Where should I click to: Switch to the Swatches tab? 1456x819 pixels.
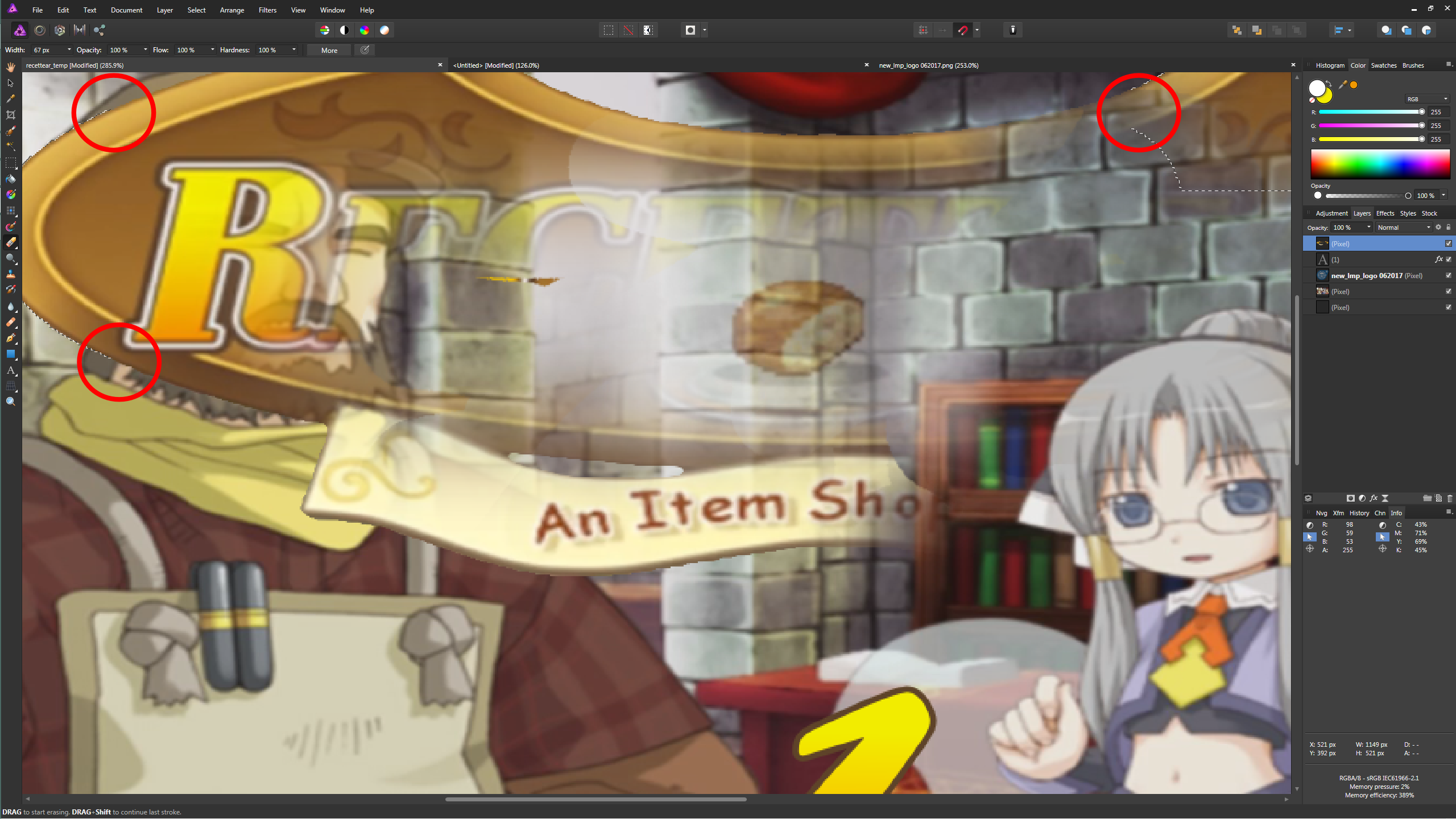click(x=1384, y=65)
